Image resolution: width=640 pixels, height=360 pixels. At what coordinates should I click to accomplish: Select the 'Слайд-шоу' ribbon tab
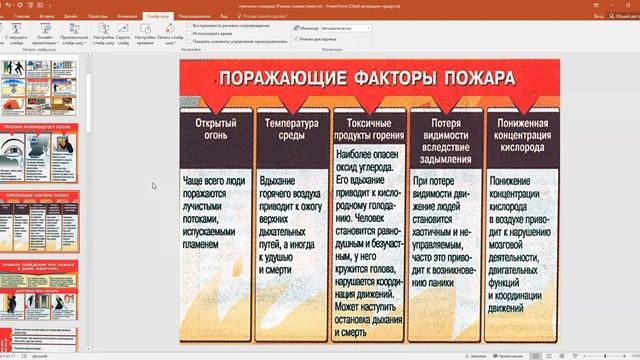click(158, 16)
